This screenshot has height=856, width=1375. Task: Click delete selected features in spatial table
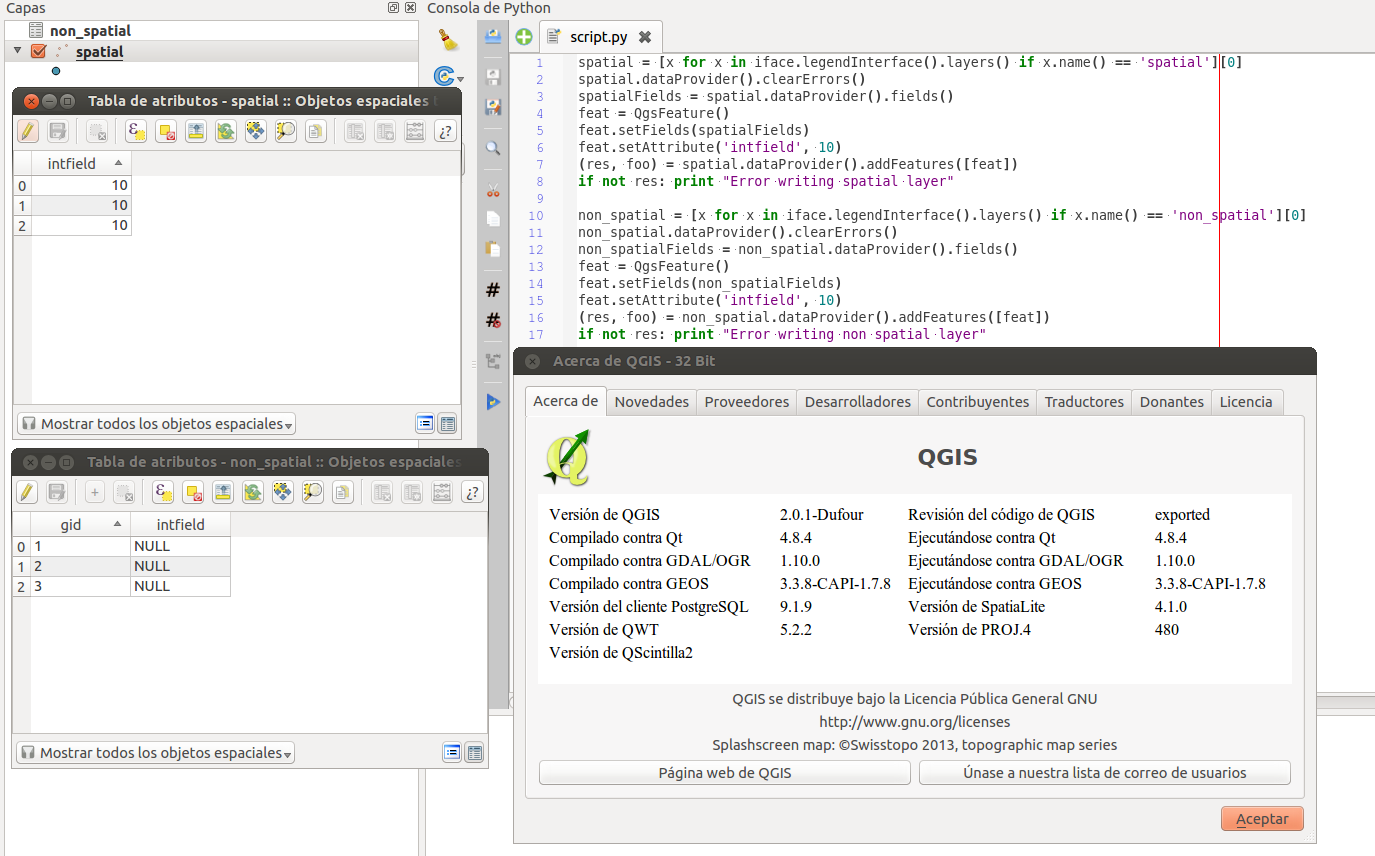[97, 131]
